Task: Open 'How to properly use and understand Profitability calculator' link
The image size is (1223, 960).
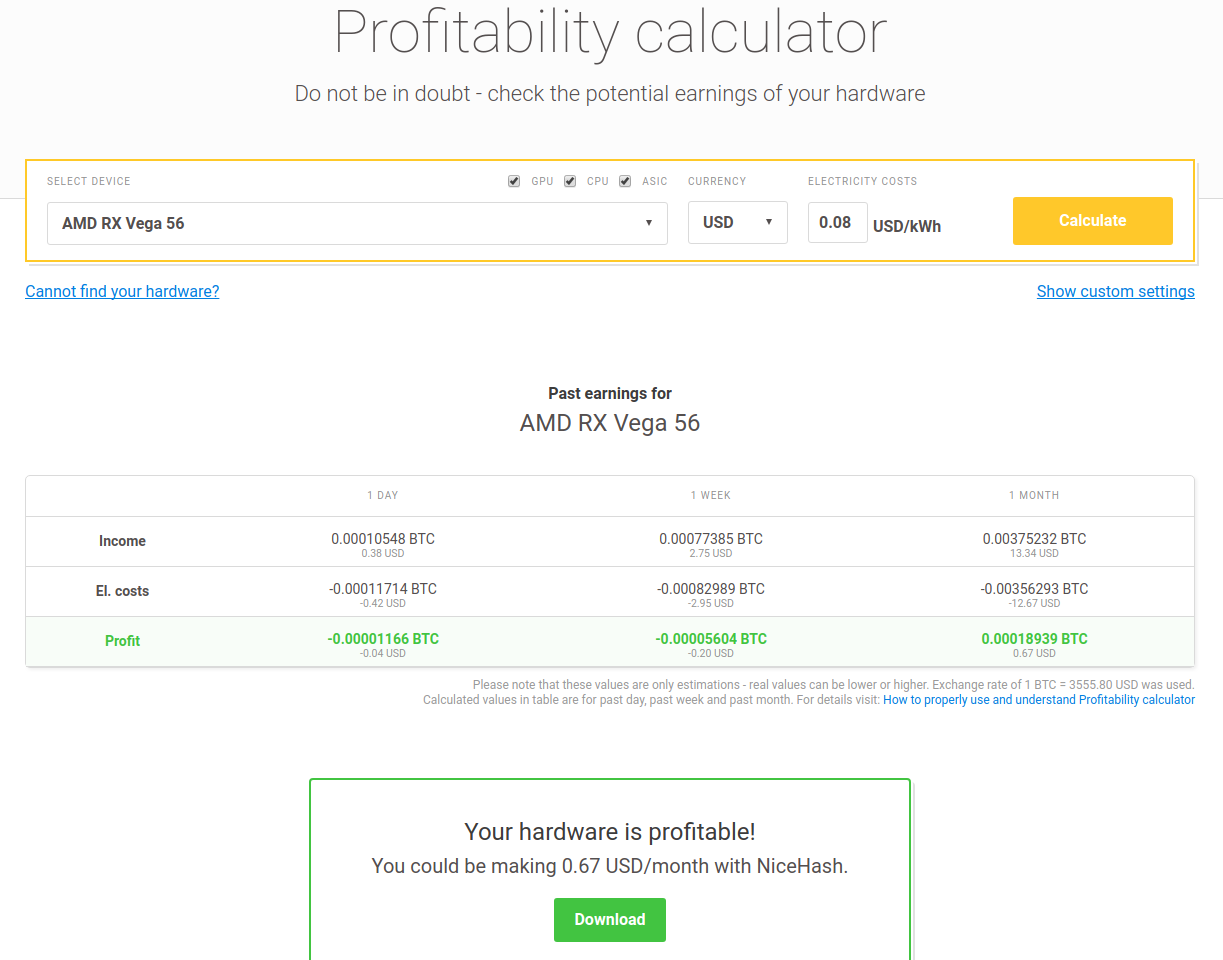Action: click(x=1039, y=700)
